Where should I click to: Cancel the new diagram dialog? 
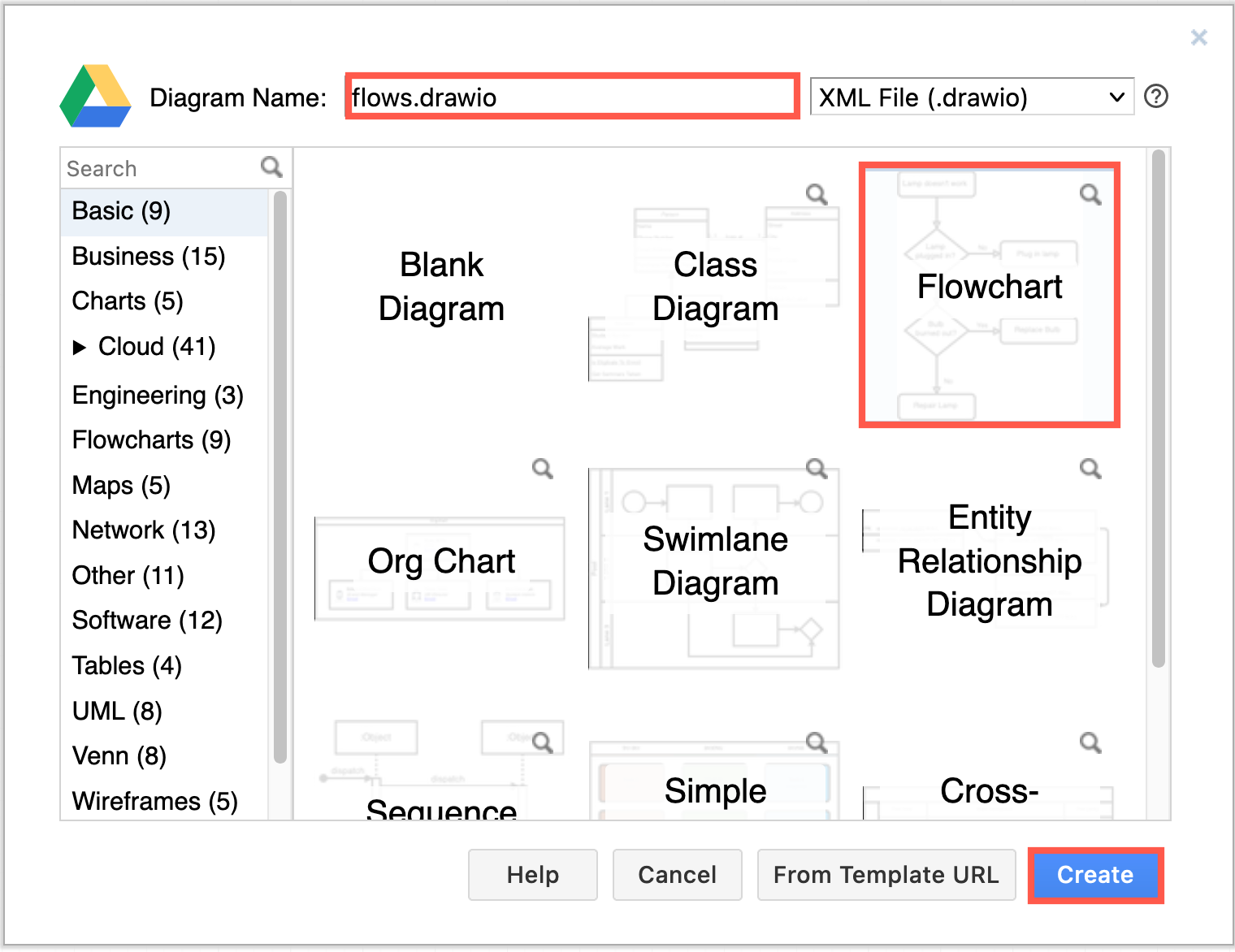click(677, 875)
